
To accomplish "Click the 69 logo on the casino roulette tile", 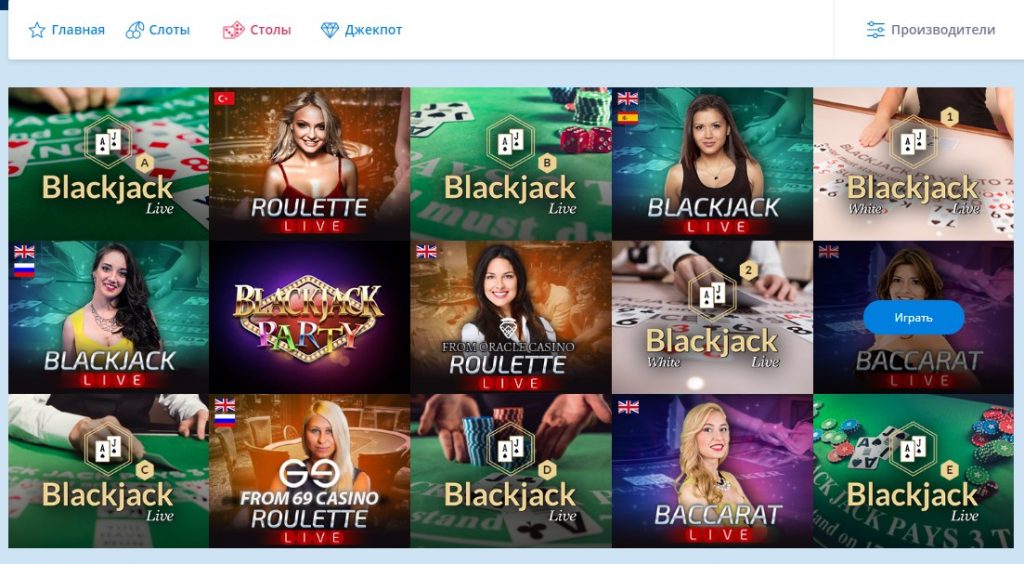I will 310,473.
